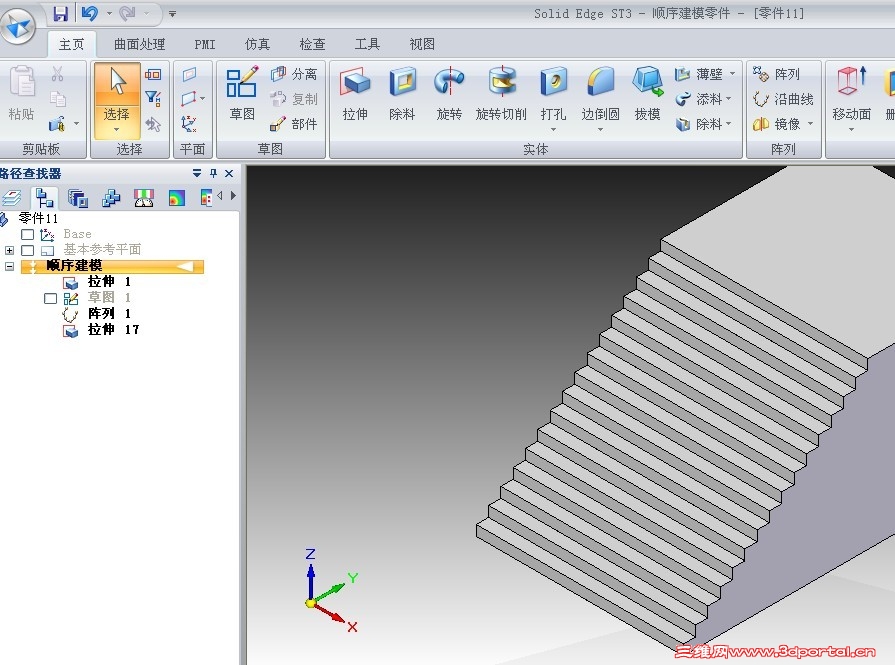This screenshot has height=665, width=895.
Task: Show next PathFinder tabs with right arrow
Action: [233, 195]
